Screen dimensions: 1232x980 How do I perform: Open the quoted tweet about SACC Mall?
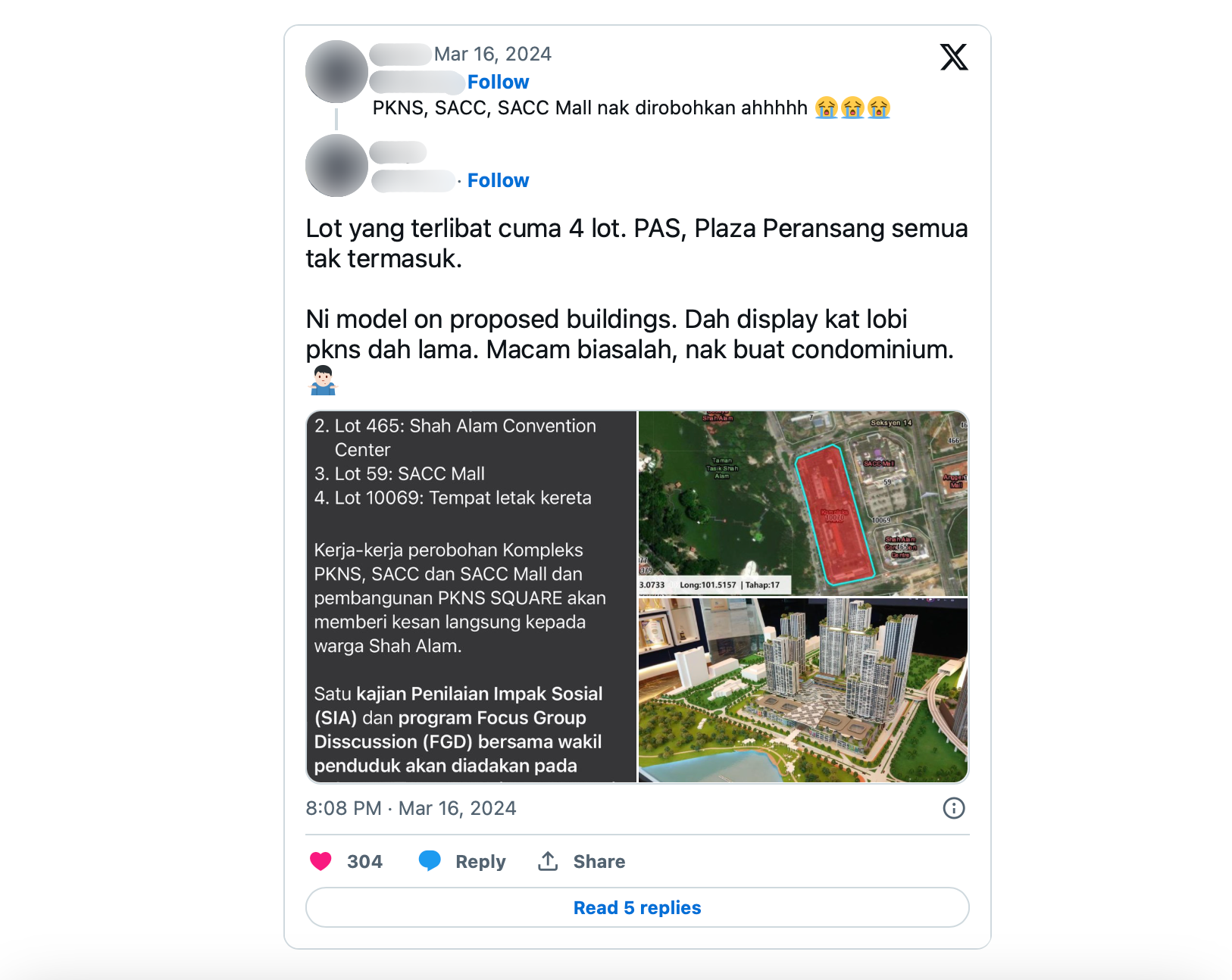(589, 108)
